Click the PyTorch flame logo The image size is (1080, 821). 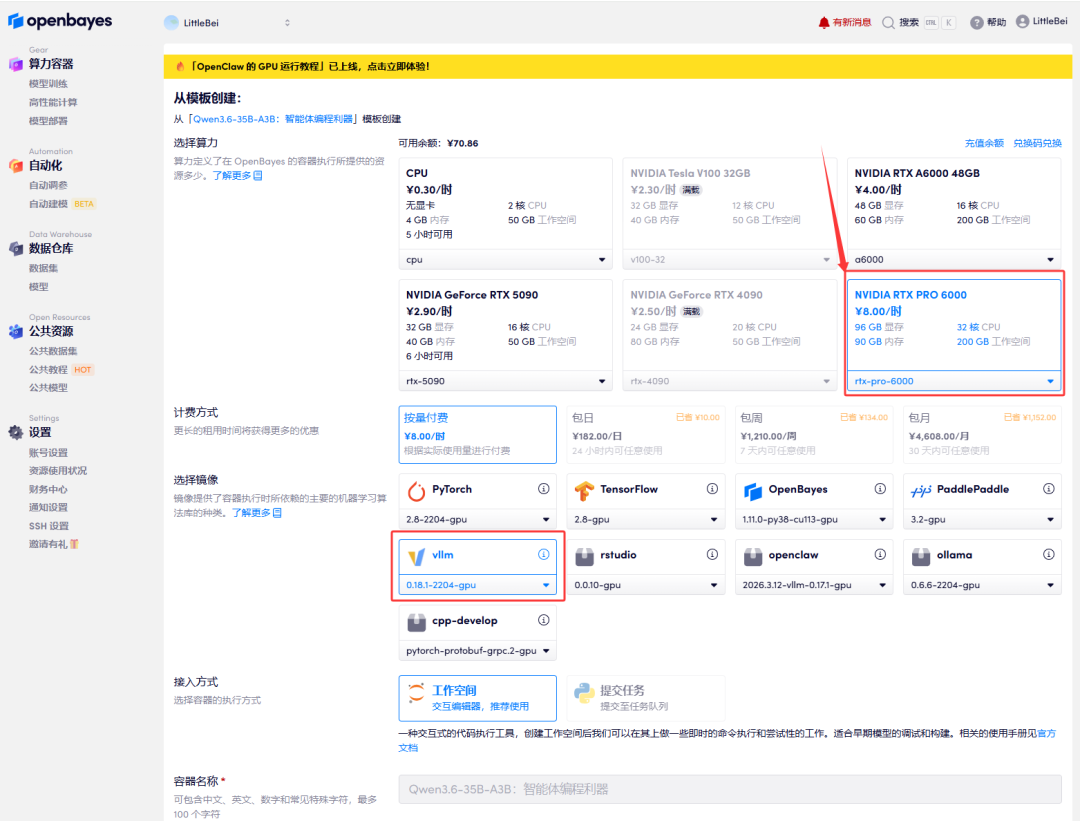point(416,491)
